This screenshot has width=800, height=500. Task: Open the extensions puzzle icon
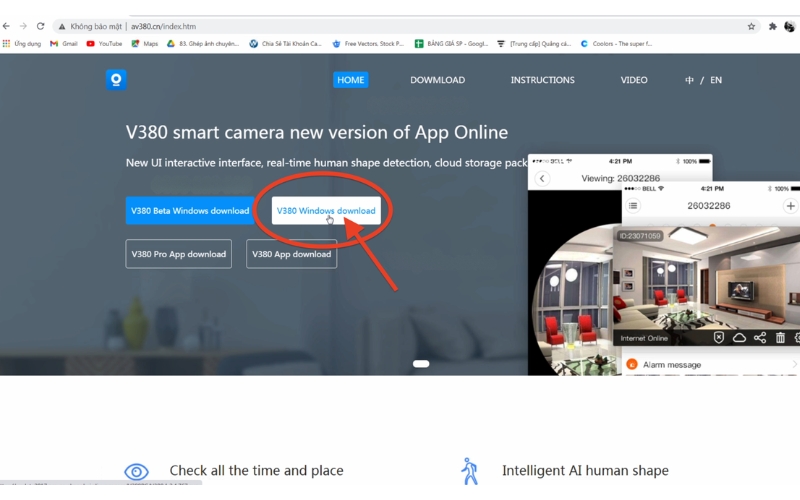coord(772,27)
